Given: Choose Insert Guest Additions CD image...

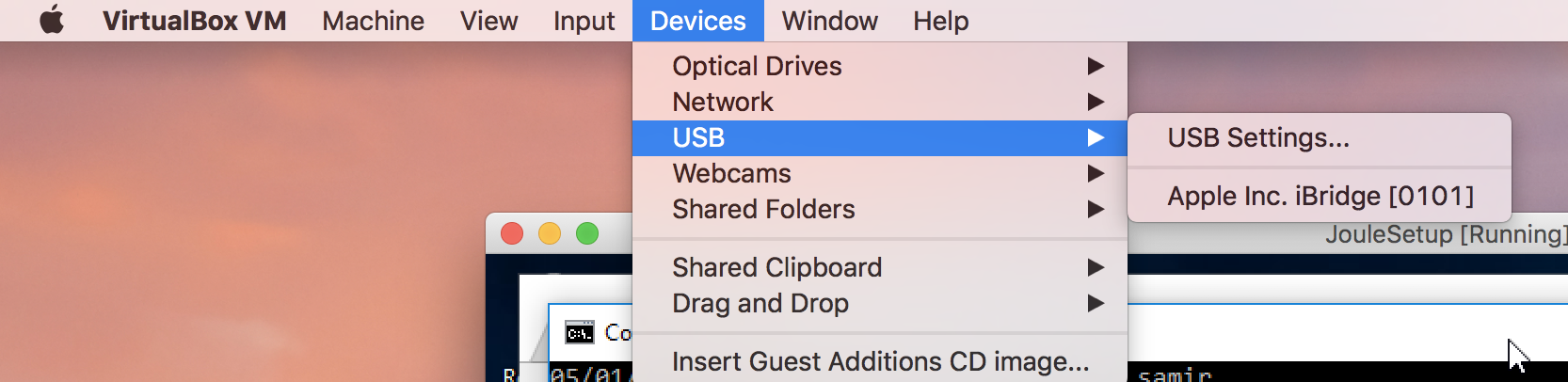Looking at the screenshot, I should (880, 361).
